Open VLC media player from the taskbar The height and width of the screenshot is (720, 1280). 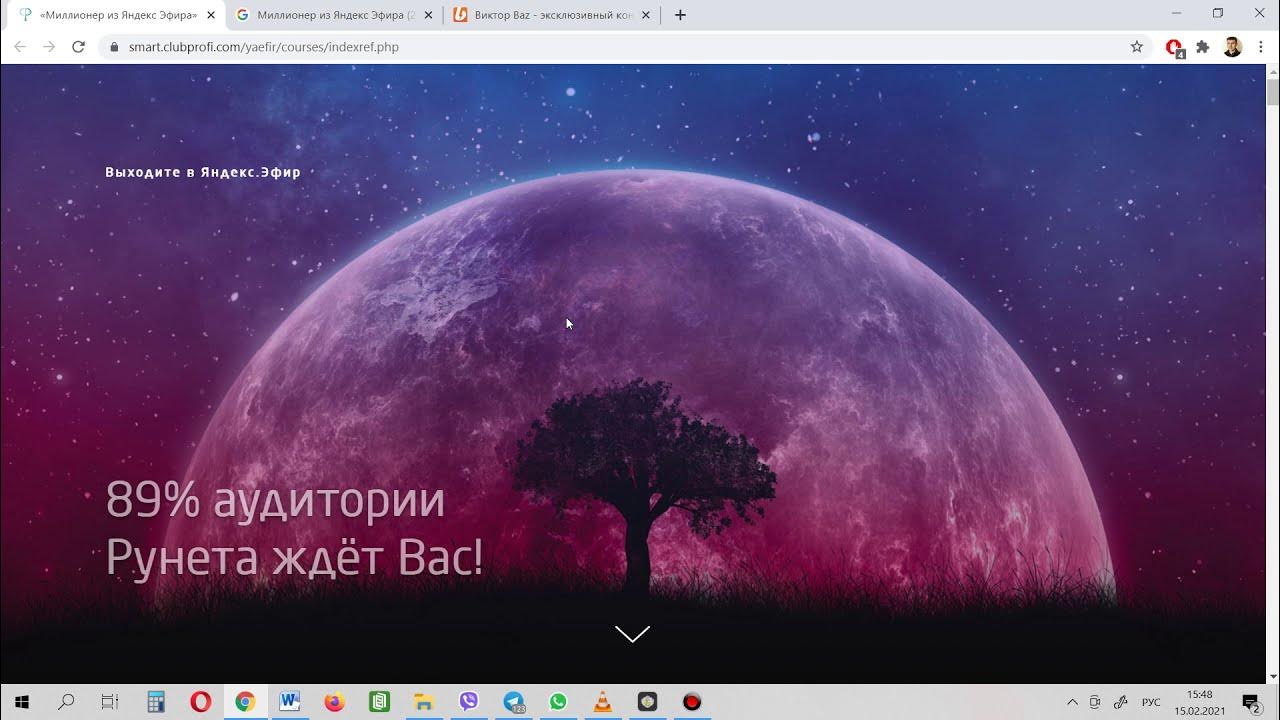point(603,702)
